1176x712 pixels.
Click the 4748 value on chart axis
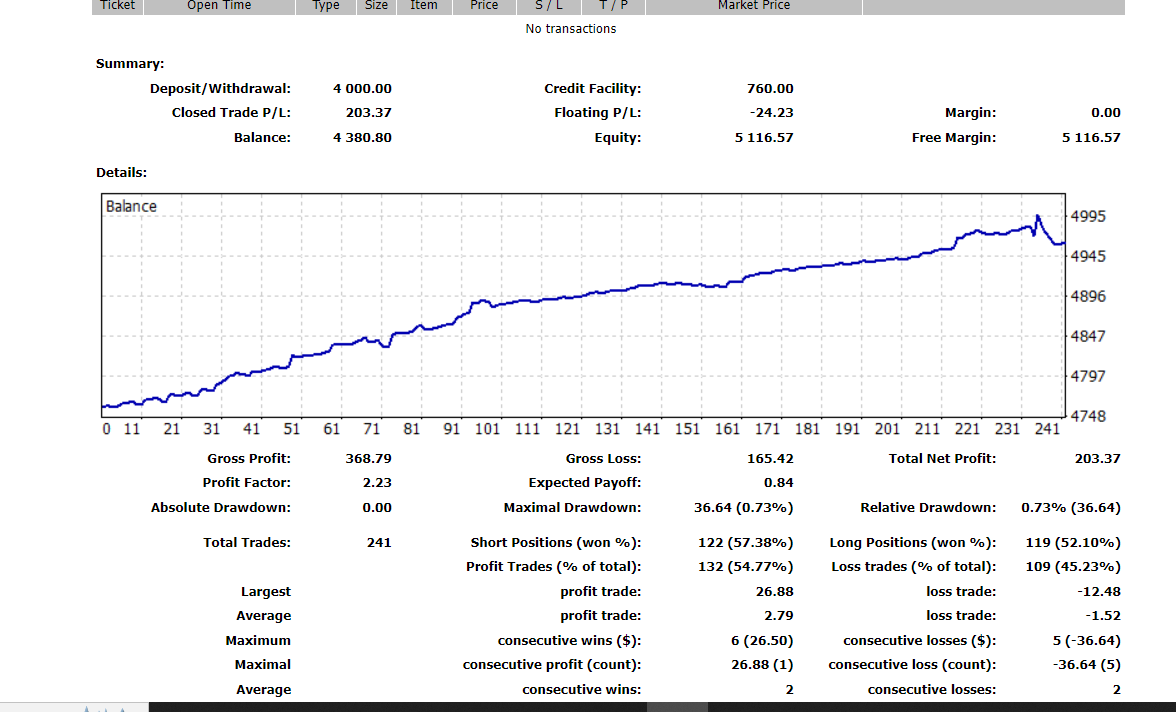coord(1088,416)
